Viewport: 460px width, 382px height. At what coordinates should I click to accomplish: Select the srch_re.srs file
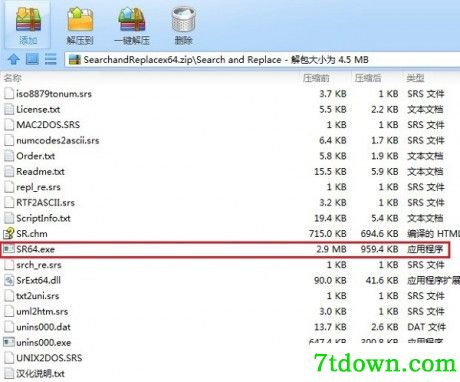point(39,265)
